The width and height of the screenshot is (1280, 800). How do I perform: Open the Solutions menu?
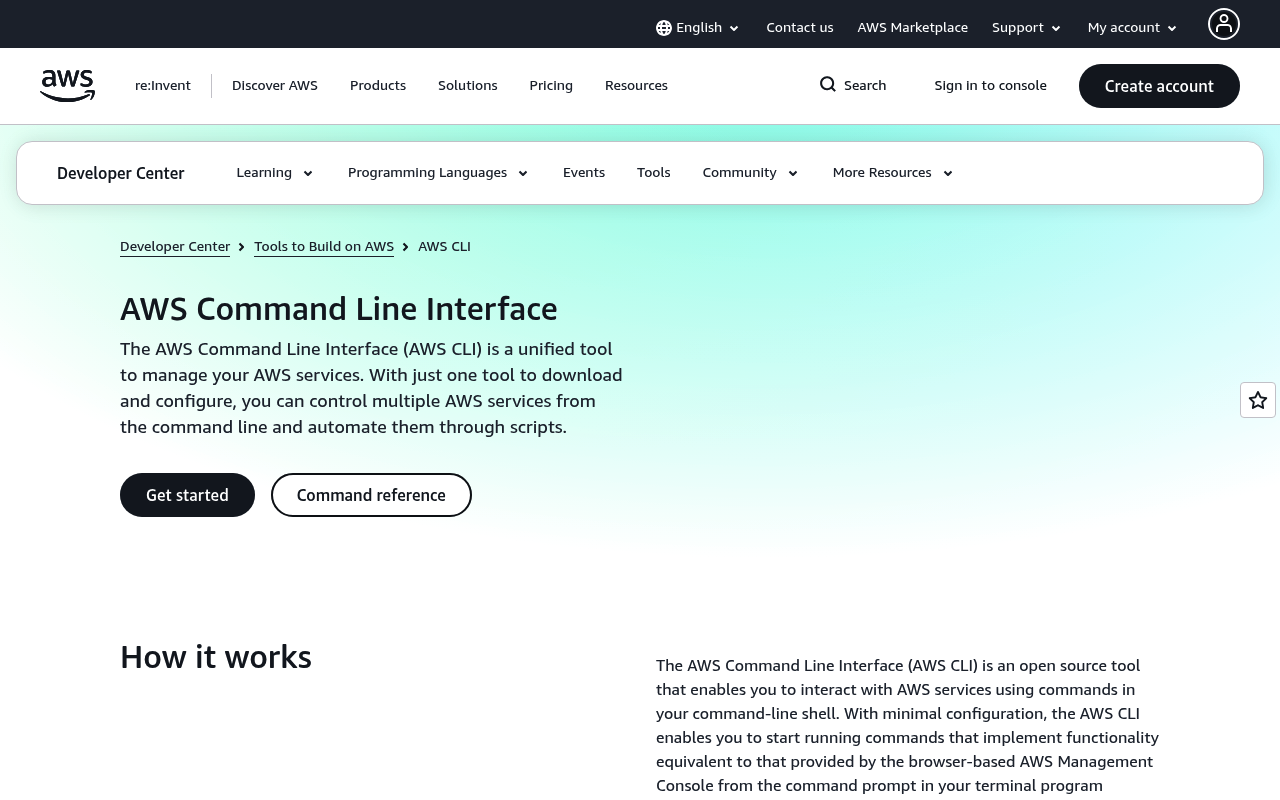coord(468,86)
